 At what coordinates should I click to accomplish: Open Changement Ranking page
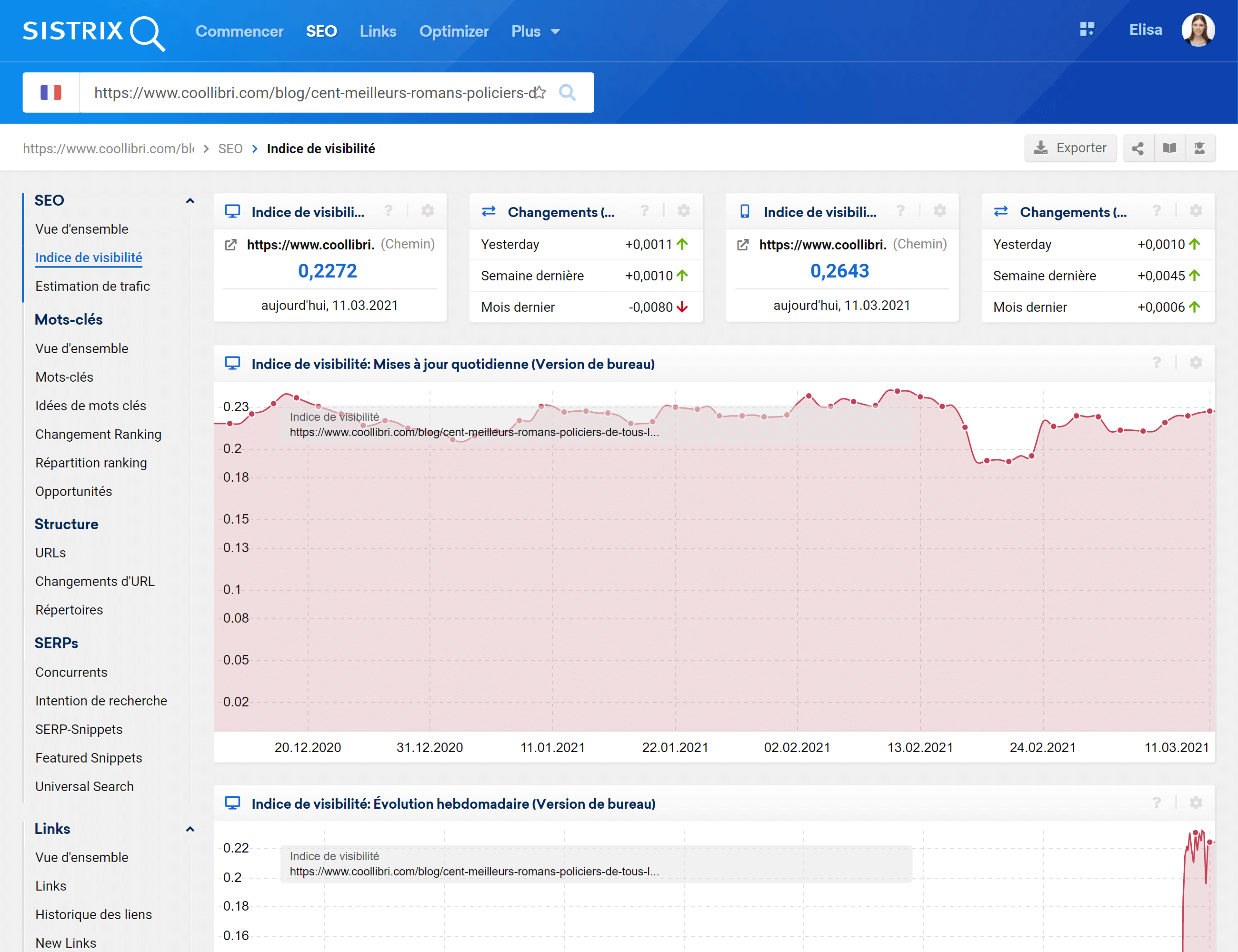coord(98,434)
